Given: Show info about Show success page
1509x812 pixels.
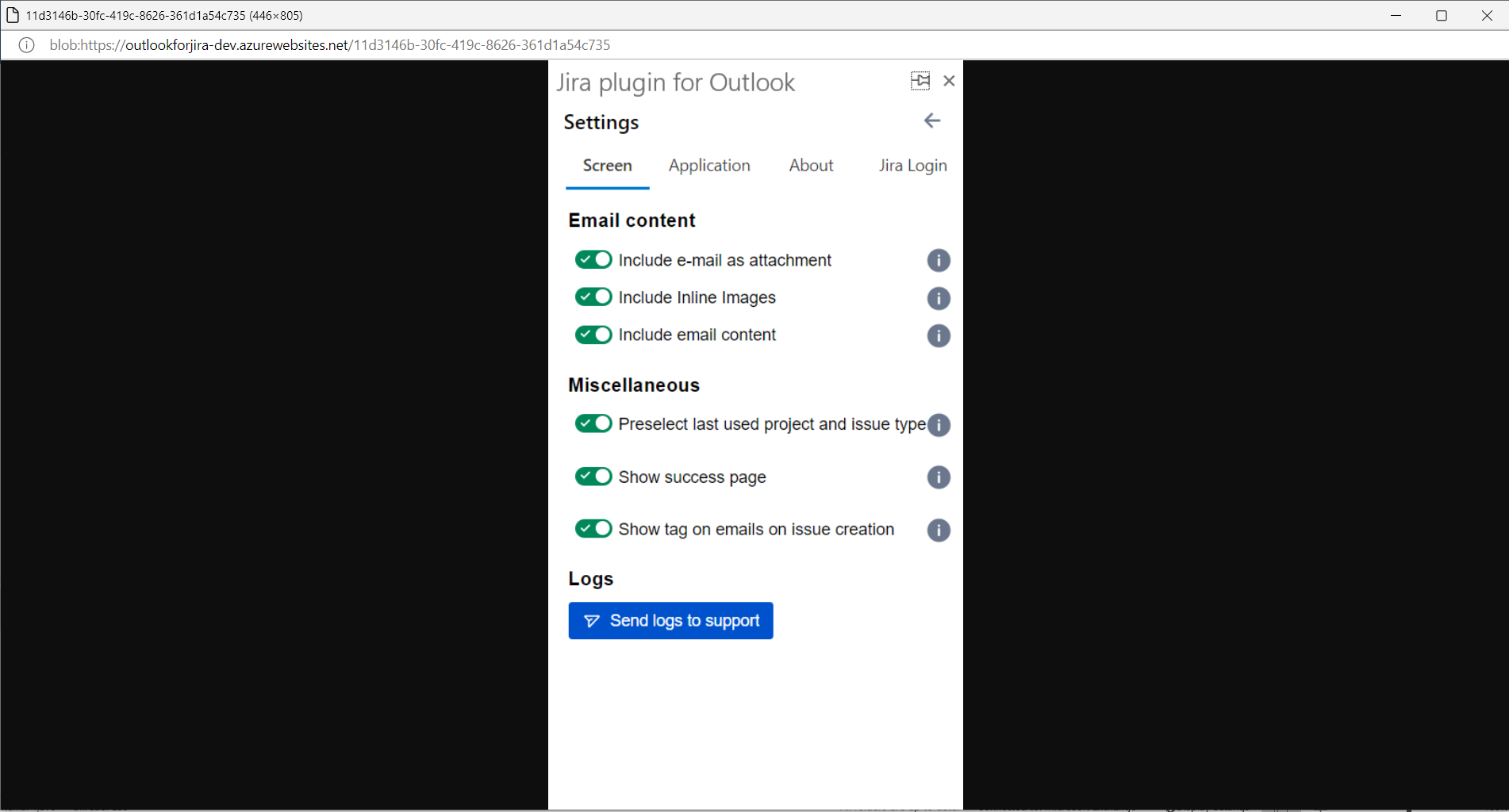Looking at the screenshot, I should (938, 477).
